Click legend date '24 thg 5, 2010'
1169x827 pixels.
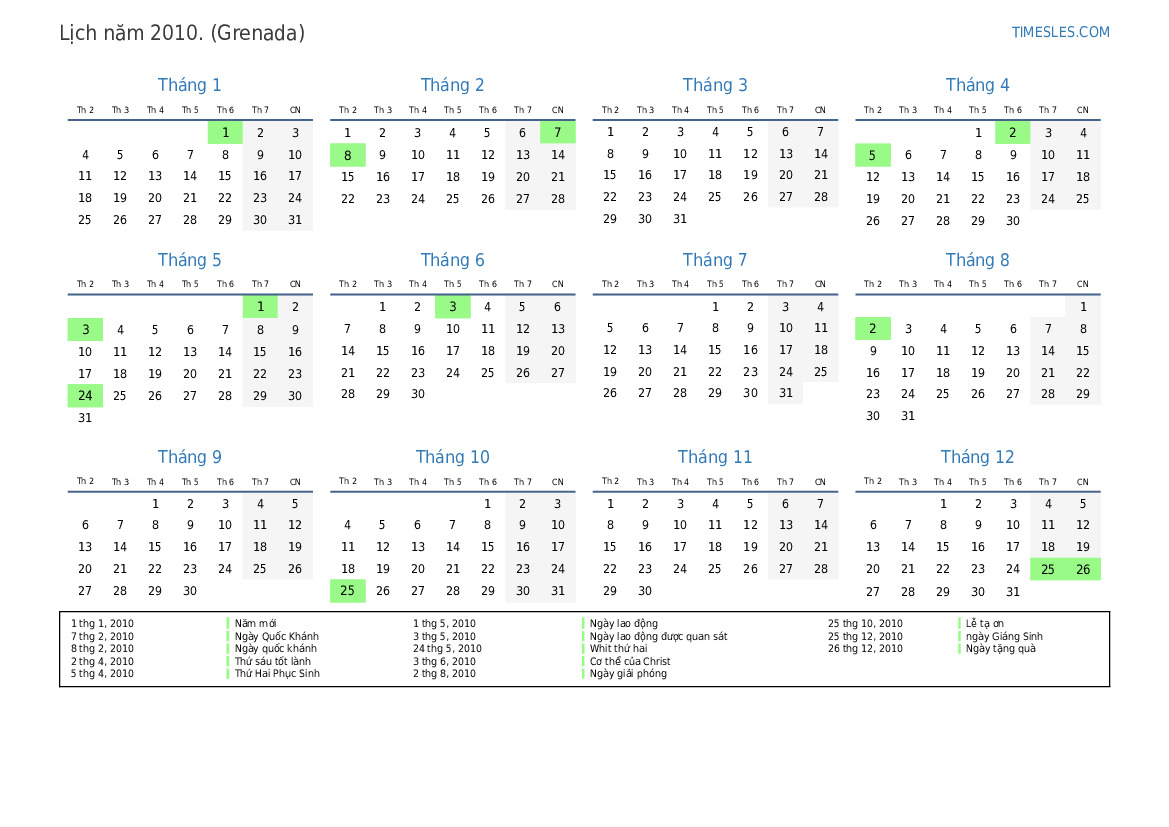(x=447, y=649)
